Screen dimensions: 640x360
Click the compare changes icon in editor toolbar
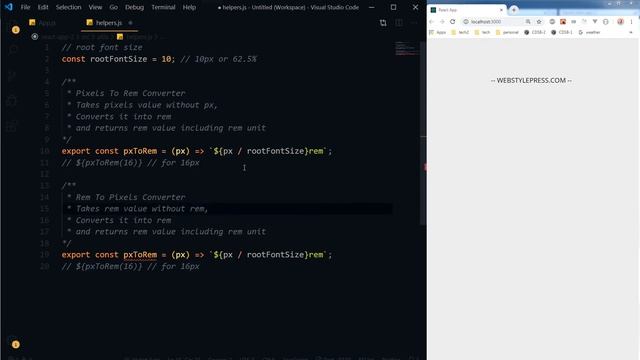383,23
